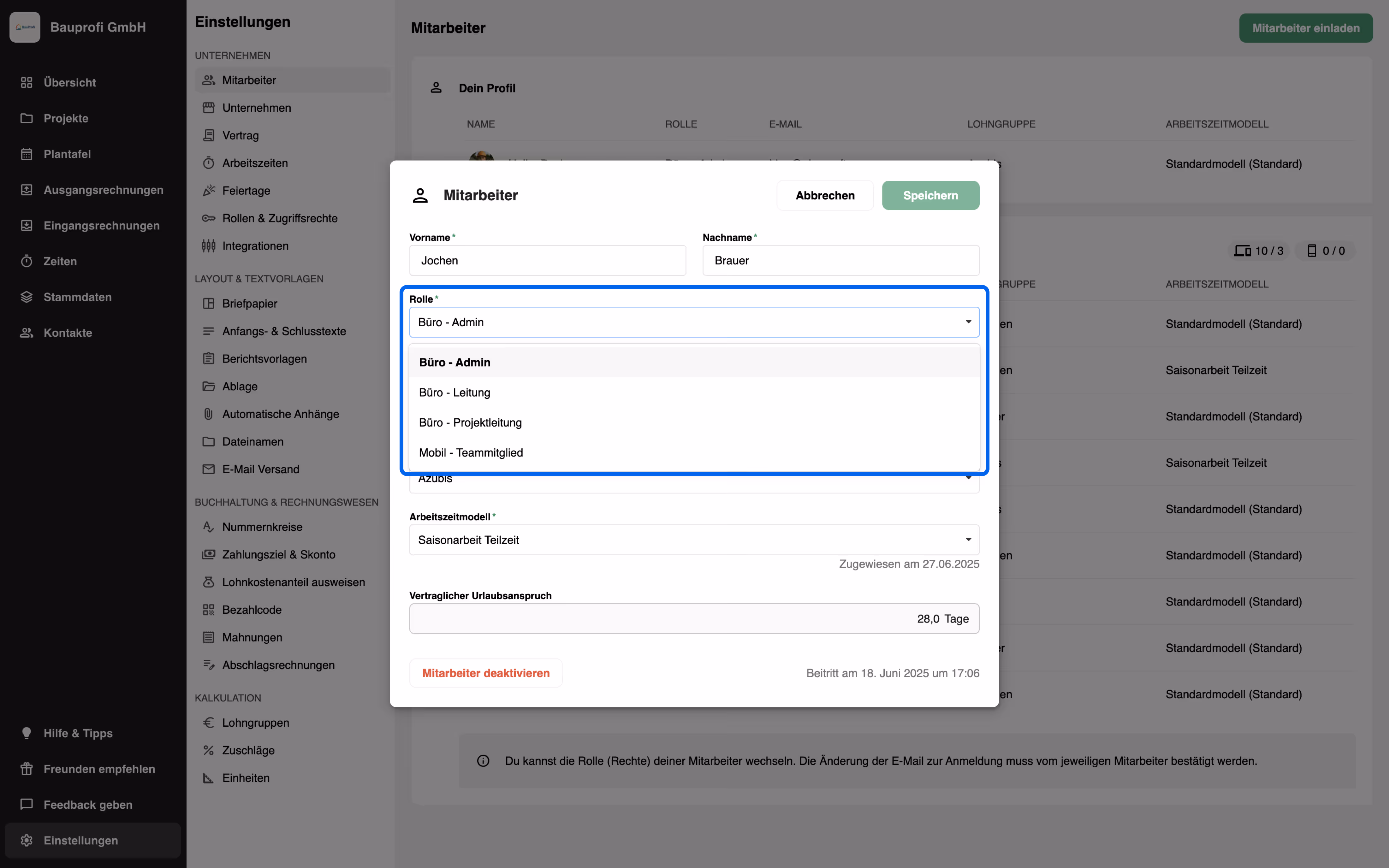The width and height of the screenshot is (1390, 868).
Task: Go to Ausgangsrechnungen in main navigation
Action: coord(103,190)
